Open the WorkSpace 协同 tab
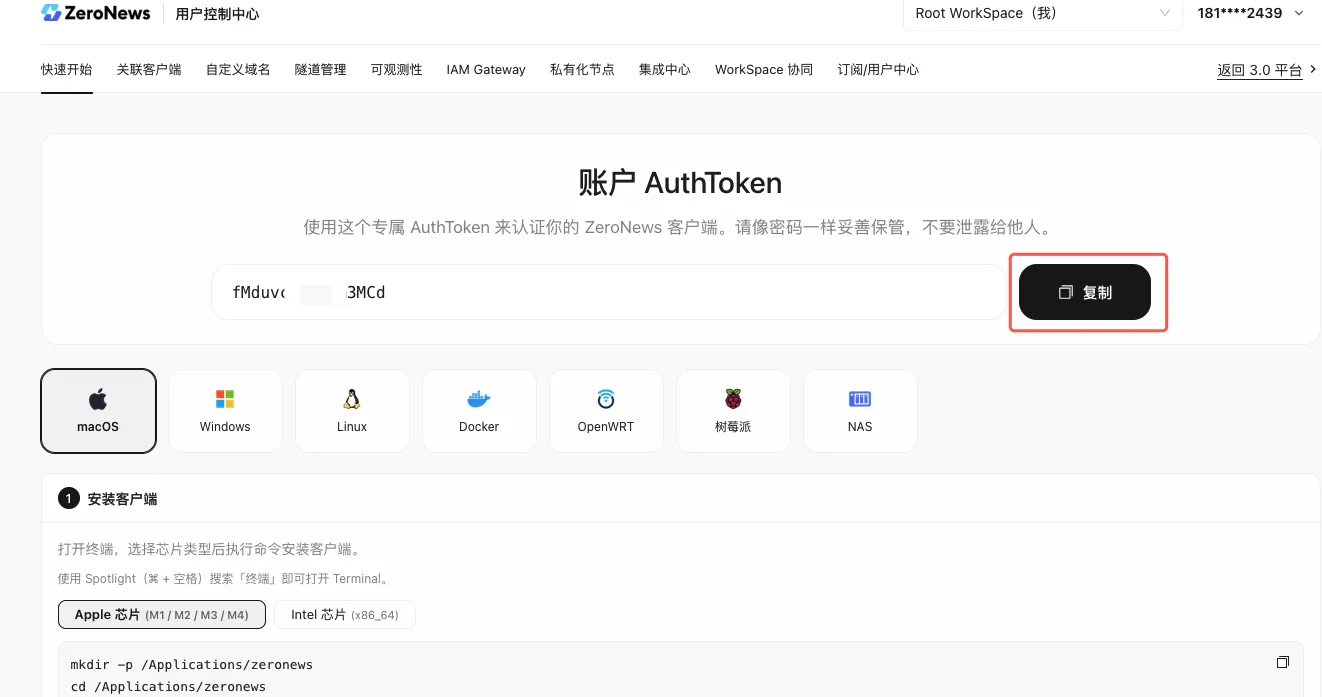Image resolution: width=1322 pixels, height=697 pixels. [x=764, y=70]
